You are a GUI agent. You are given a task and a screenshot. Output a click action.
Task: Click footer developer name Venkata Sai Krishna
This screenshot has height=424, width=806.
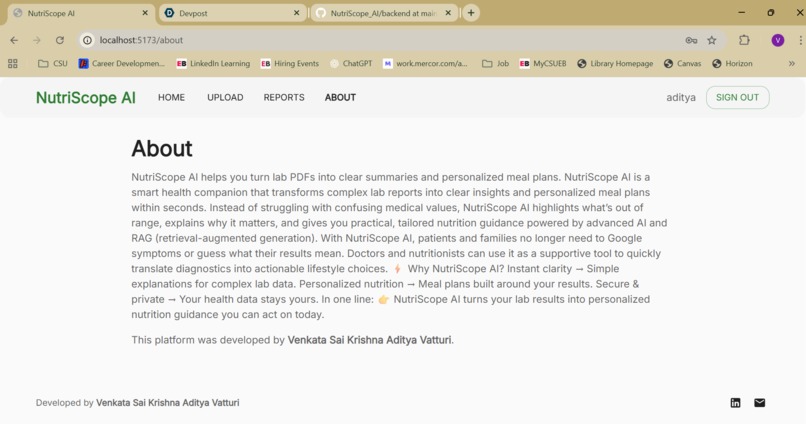click(x=168, y=403)
